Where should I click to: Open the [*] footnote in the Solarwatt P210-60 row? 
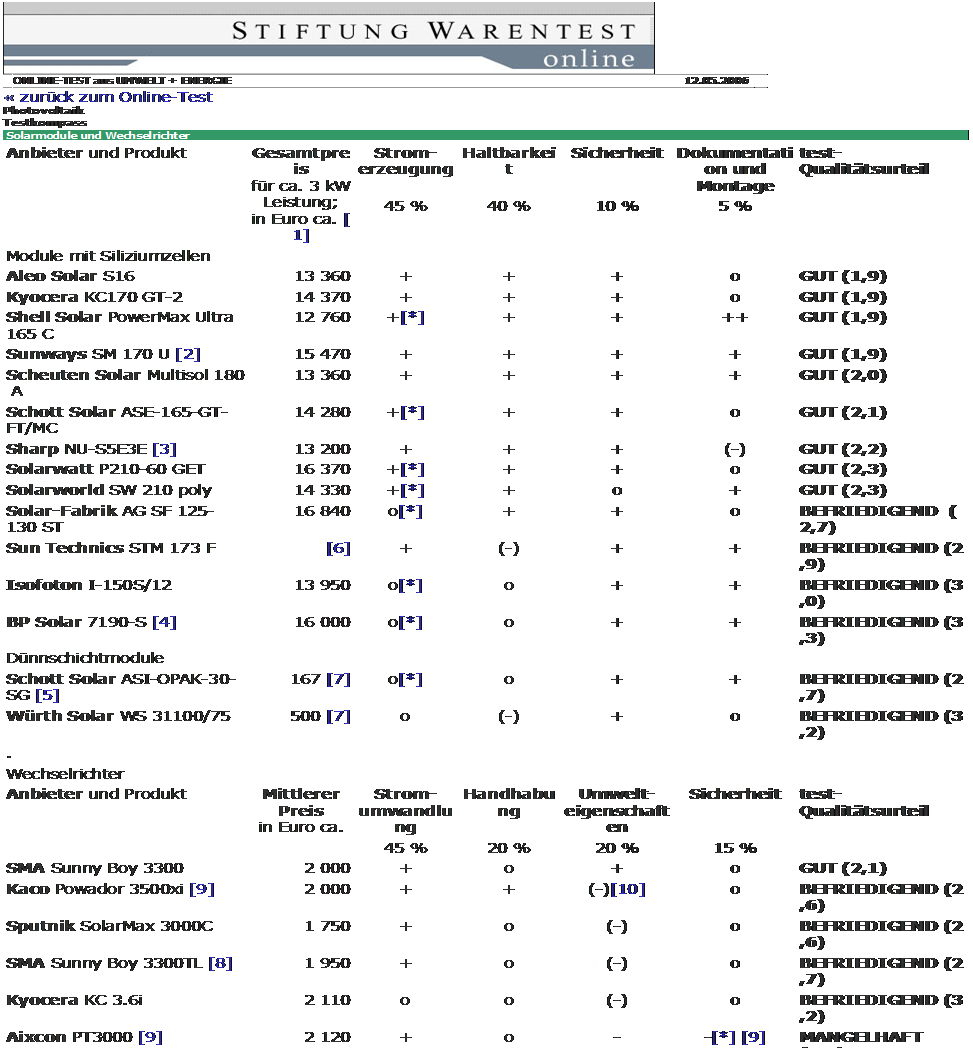point(412,469)
